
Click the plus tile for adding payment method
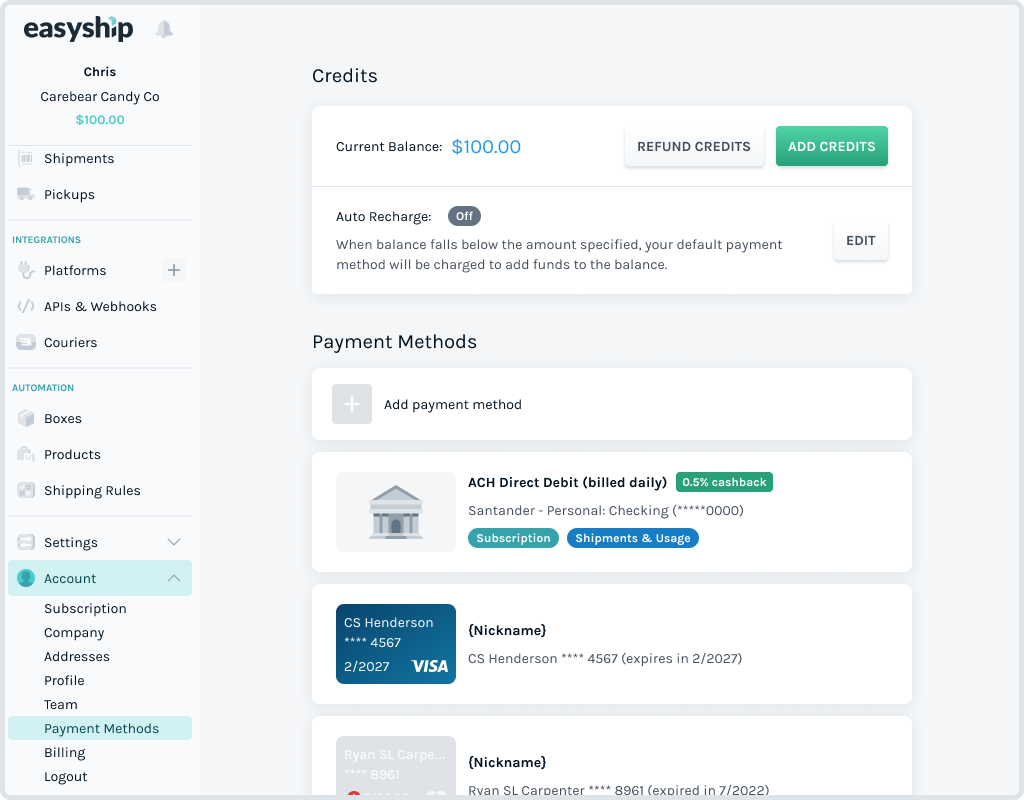tap(352, 404)
